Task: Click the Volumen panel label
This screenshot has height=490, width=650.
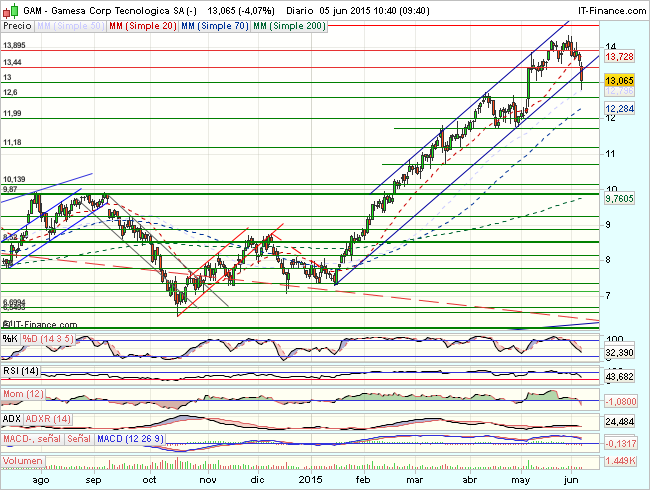Action: [22, 460]
